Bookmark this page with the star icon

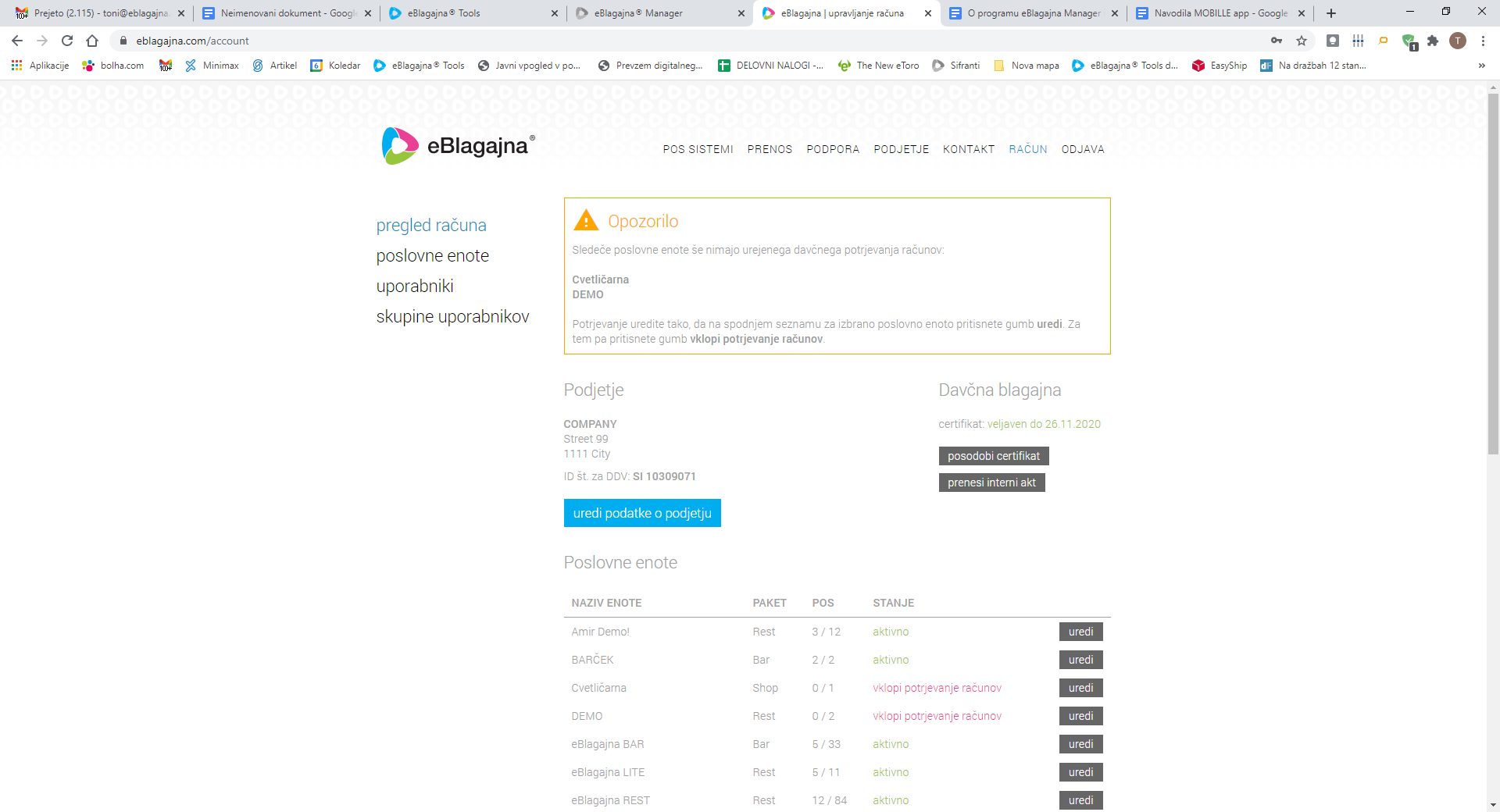point(1302,41)
